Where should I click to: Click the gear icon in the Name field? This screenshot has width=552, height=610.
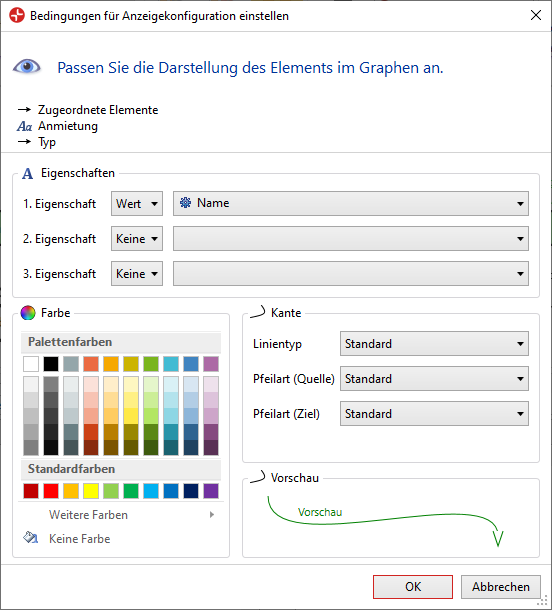186,203
